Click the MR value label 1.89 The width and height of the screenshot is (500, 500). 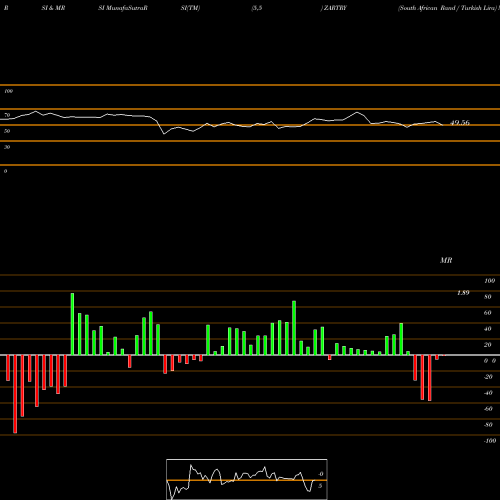coord(463,293)
